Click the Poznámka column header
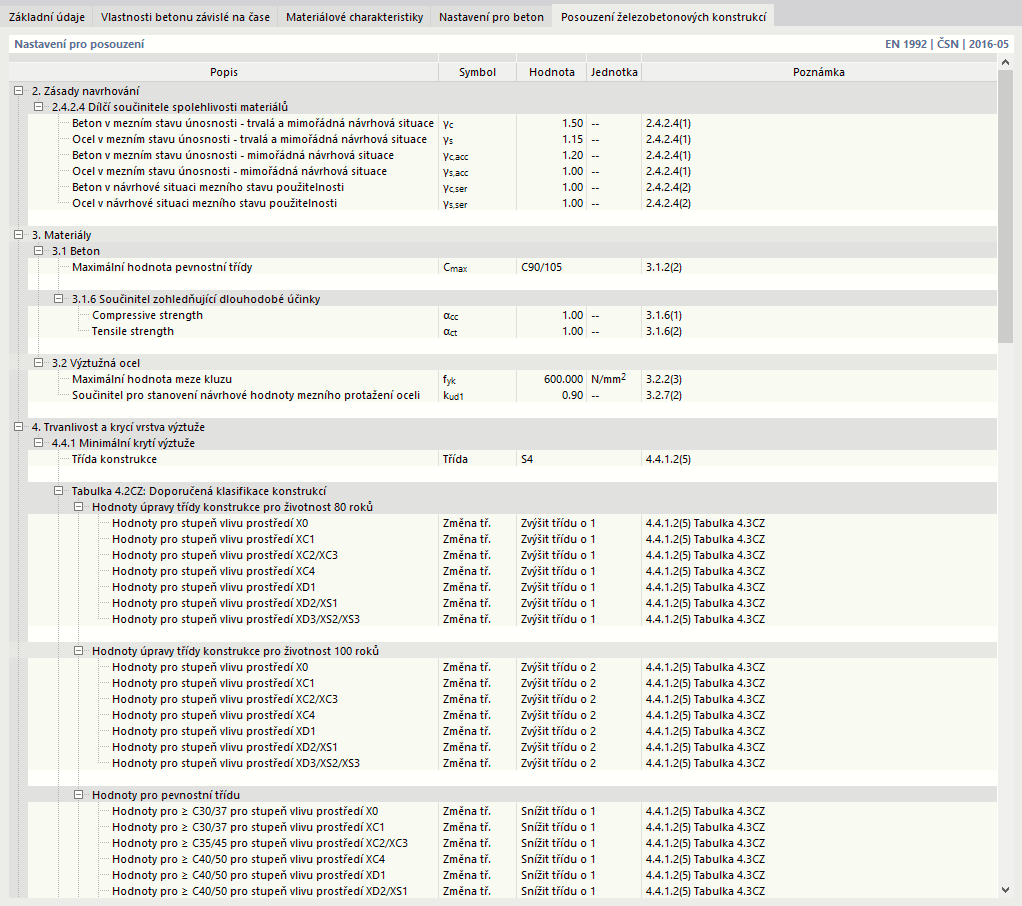The width and height of the screenshot is (1022, 906). pyautogui.click(x=819, y=72)
